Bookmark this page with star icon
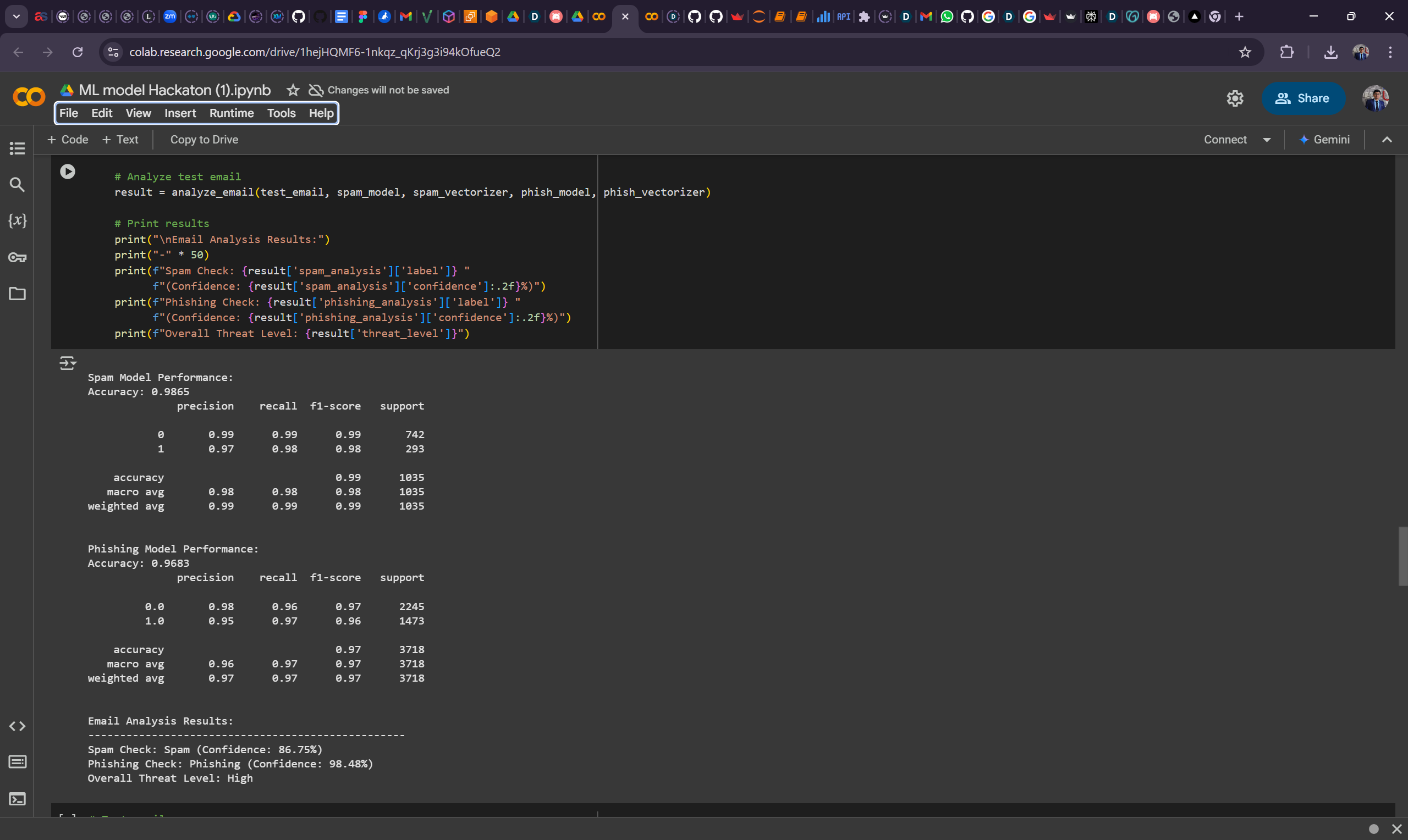The height and width of the screenshot is (840, 1408). click(x=1245, y=52)
